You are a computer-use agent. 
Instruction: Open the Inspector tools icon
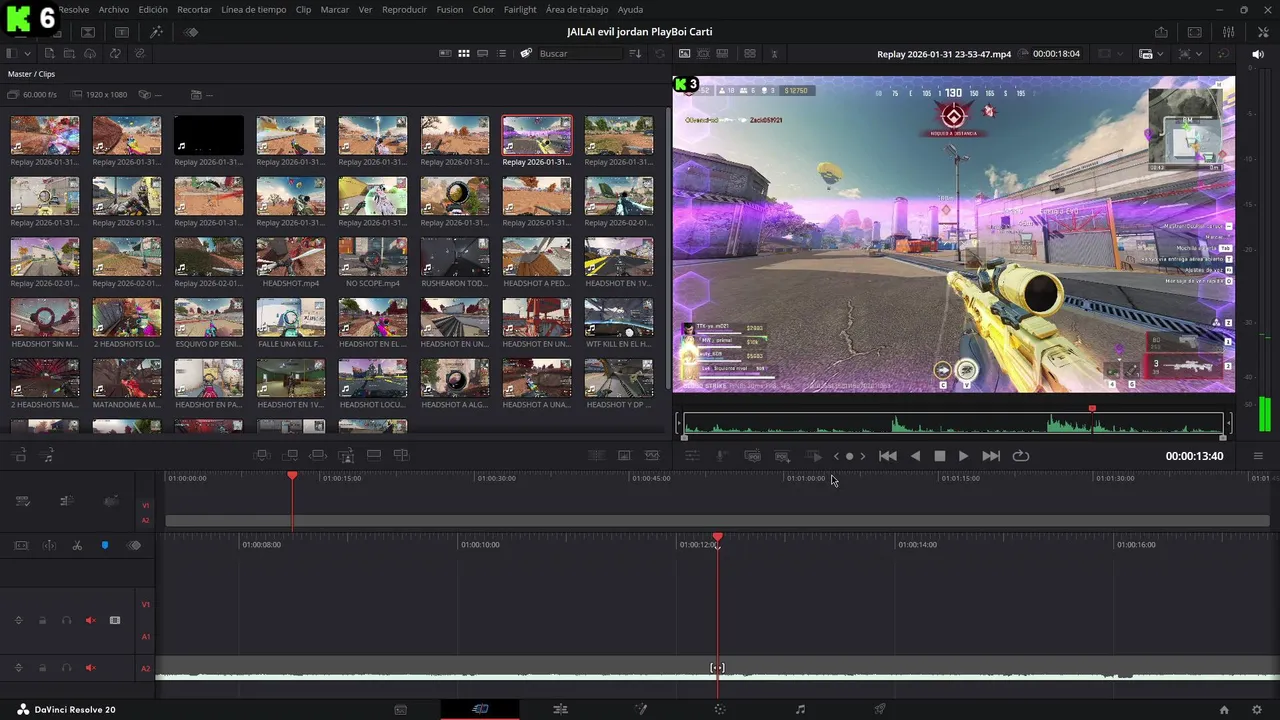[1263, 32]
